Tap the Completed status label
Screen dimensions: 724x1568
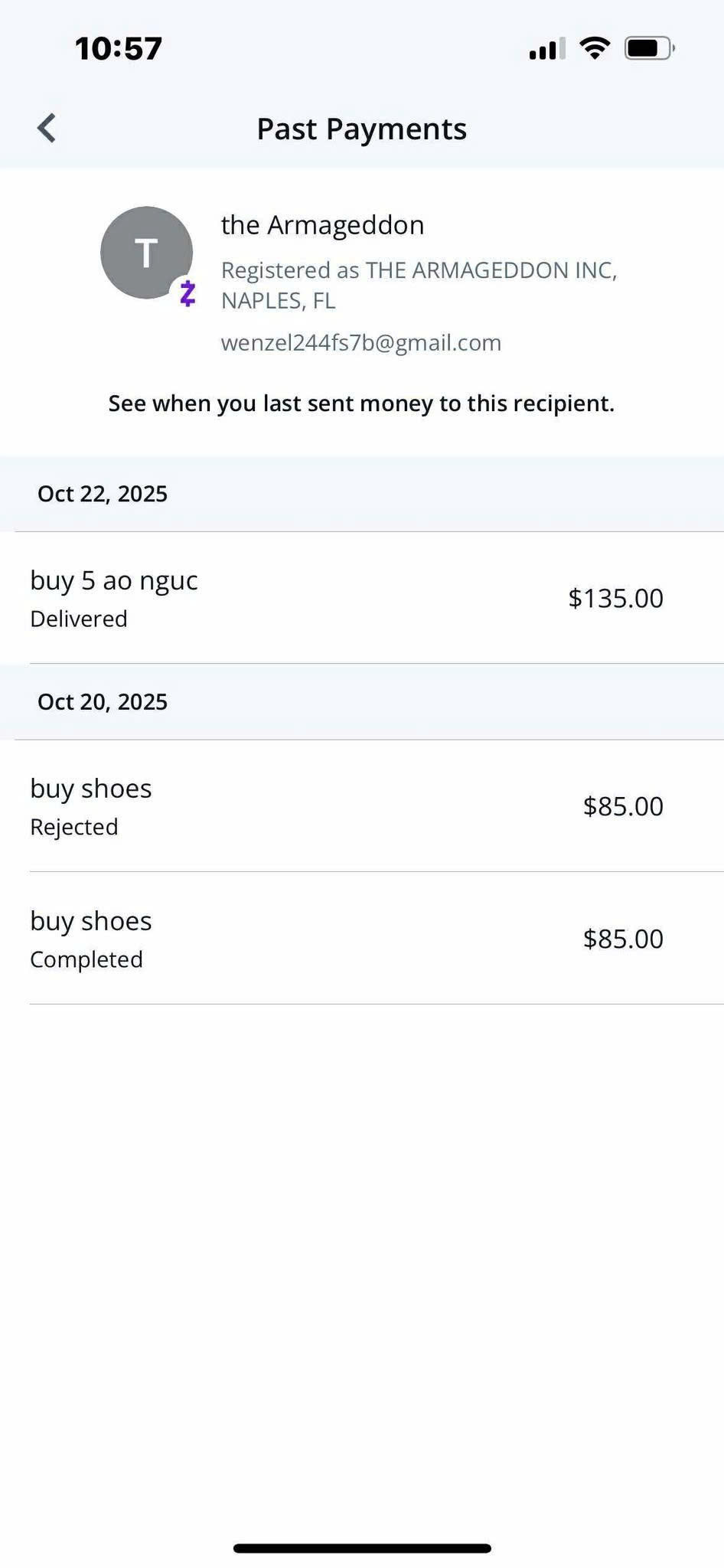(86, 959)
